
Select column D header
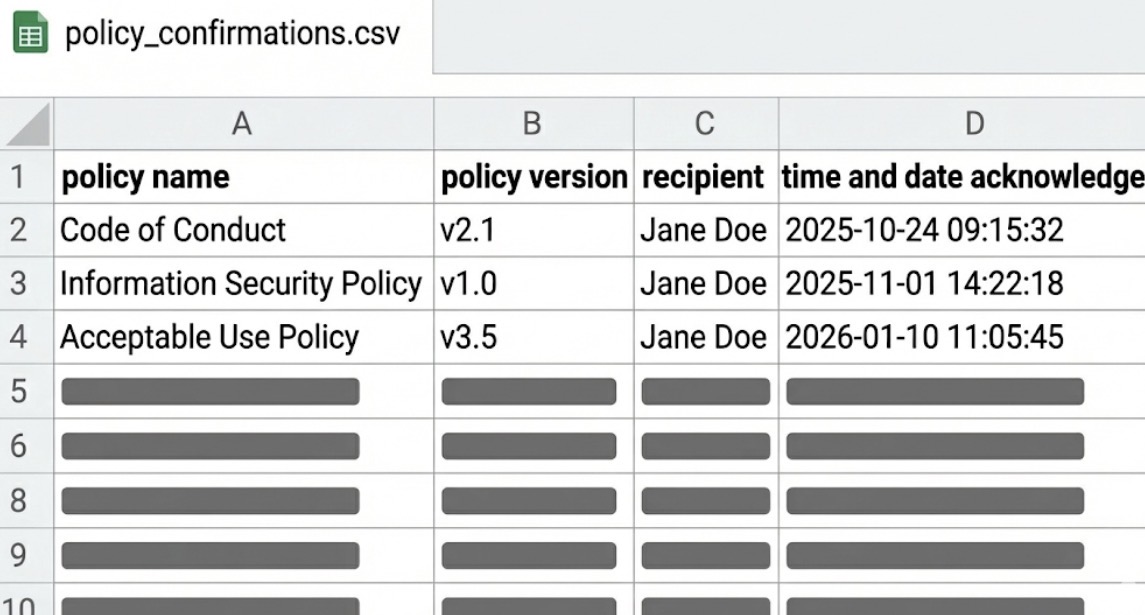pyautogui.click(x=962, y=124)
